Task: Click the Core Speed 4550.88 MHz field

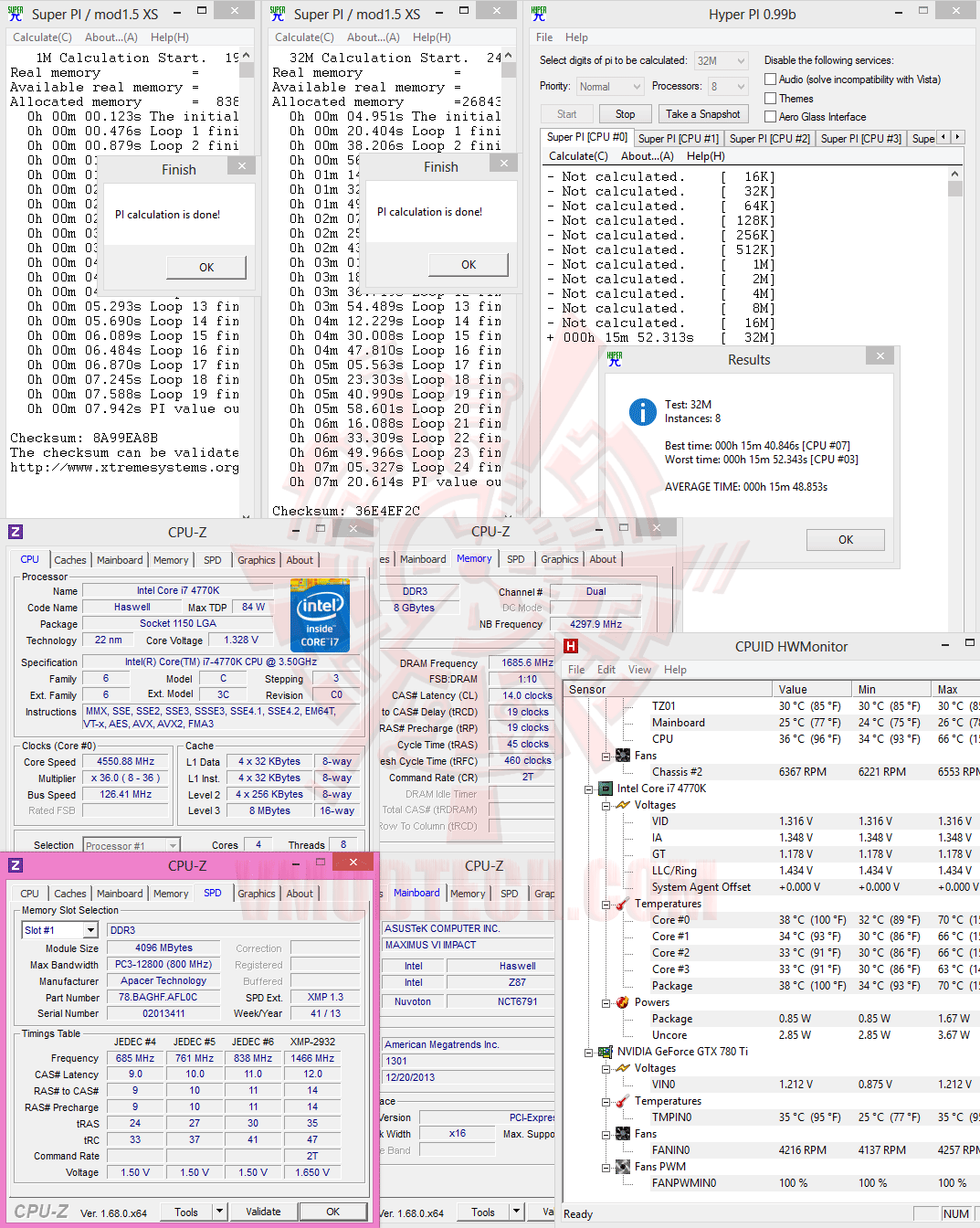Action: pyautogui.click(x=126, y=761)
